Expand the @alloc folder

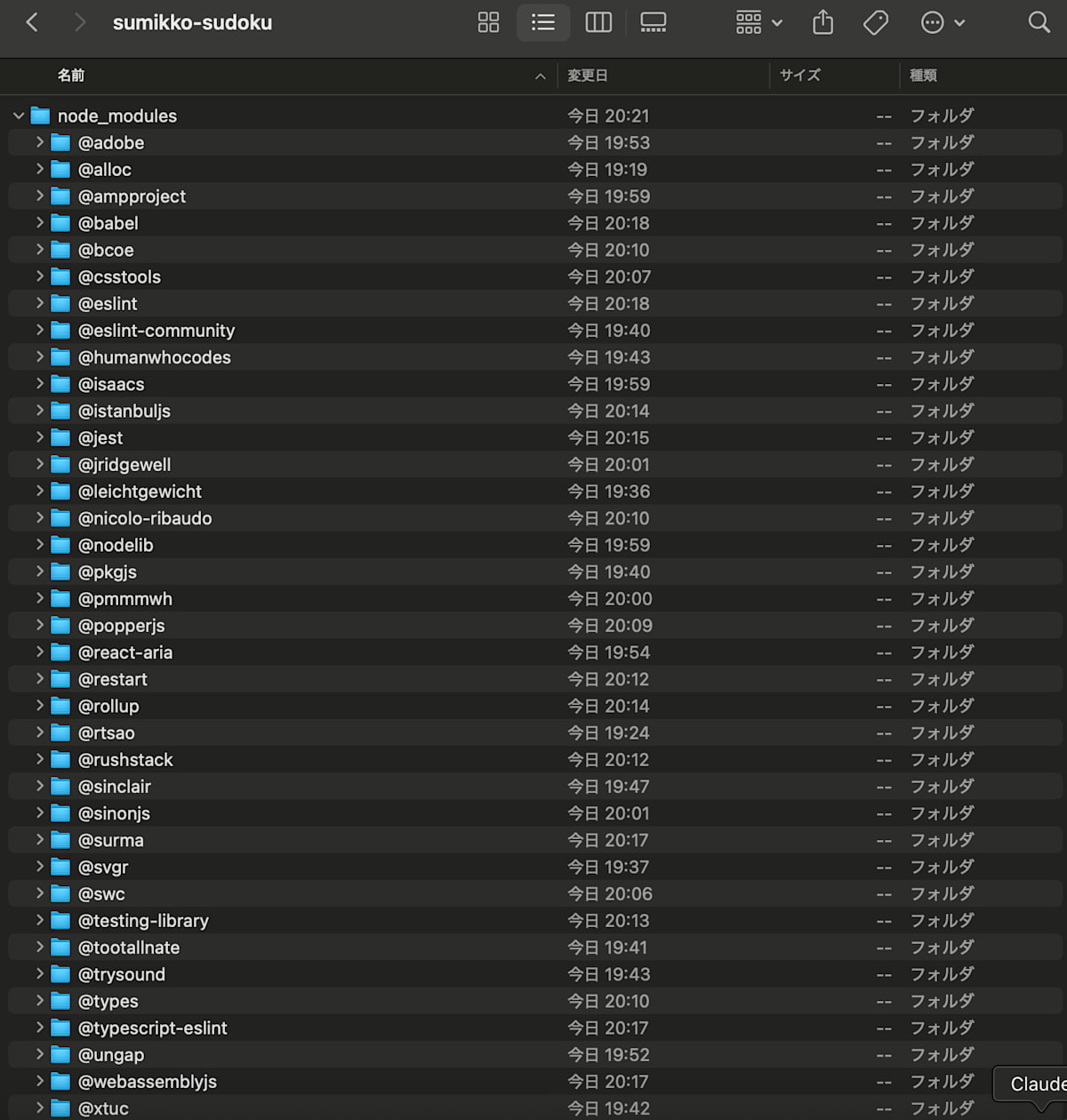point(39,169)
